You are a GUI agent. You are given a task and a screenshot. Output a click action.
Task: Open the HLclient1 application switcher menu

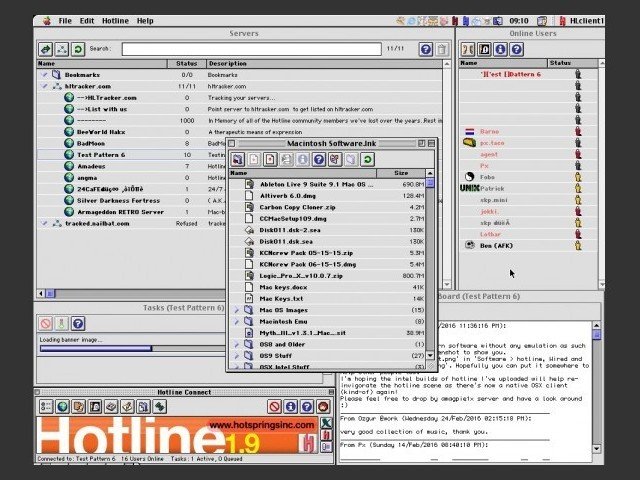coord(581,21)
